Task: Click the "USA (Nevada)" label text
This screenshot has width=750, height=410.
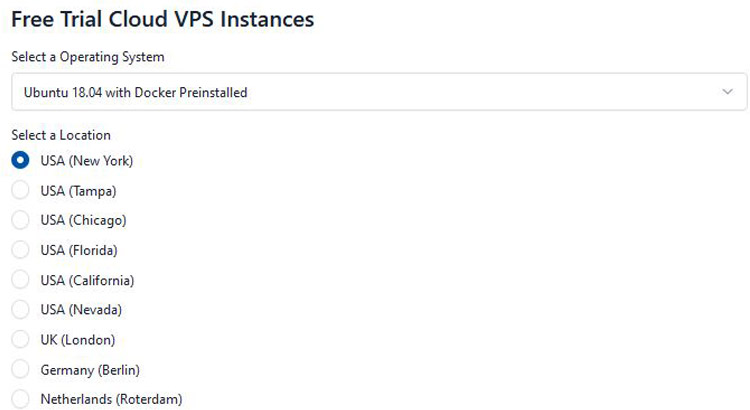Action: pos(81,310)
